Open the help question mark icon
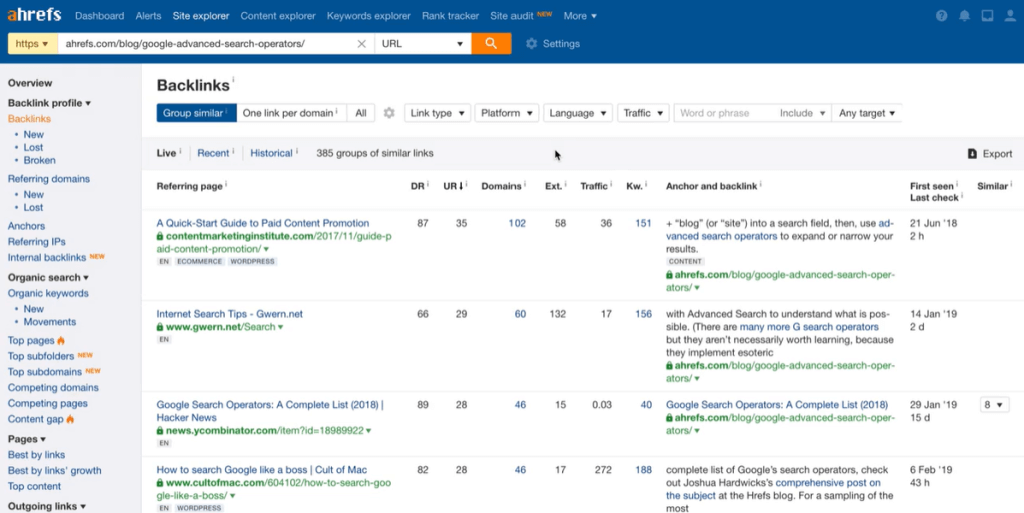This screenshot has width=1024, height=513. pyautogui.click(x=941, y=16)
